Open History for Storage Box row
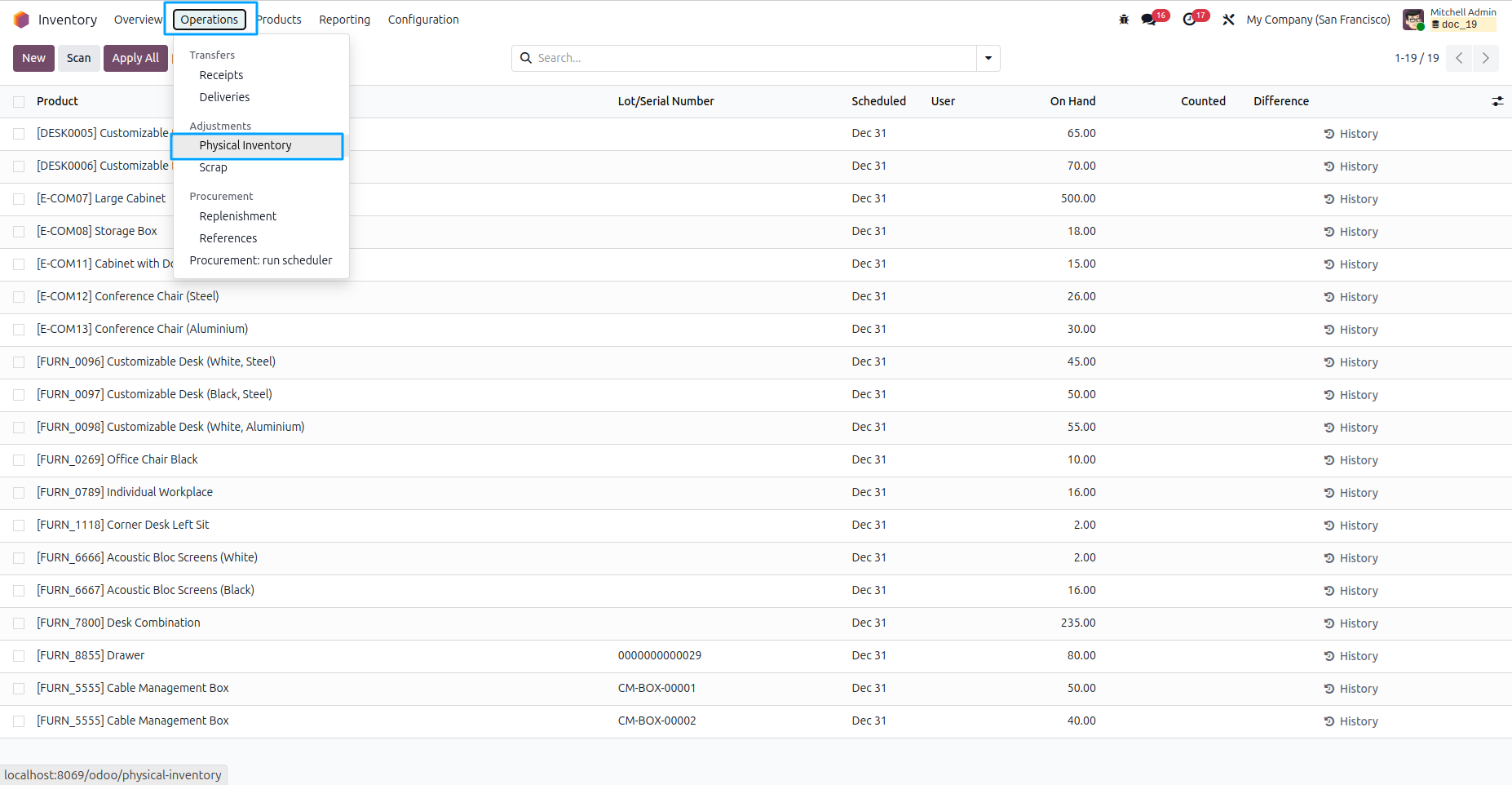Viewport: 1512px width, 785px height. coord(1351,232)
